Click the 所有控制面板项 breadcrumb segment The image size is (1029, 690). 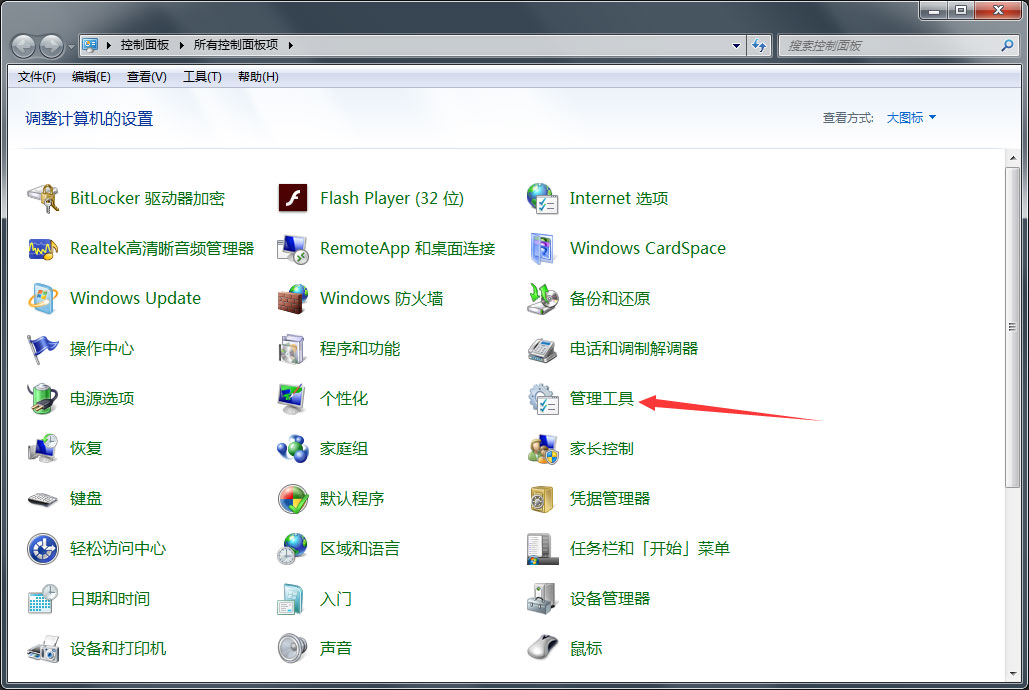click(x=236, y=45)
